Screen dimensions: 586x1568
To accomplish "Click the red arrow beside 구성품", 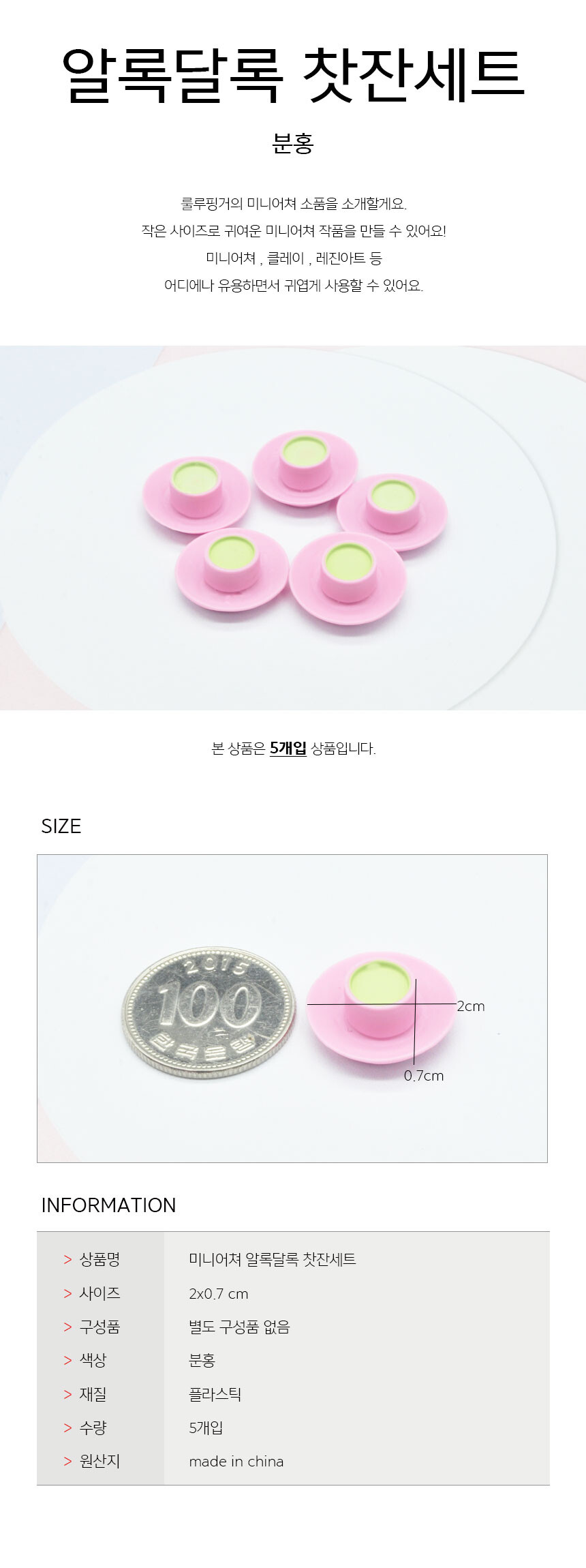I will (67, 1327).
